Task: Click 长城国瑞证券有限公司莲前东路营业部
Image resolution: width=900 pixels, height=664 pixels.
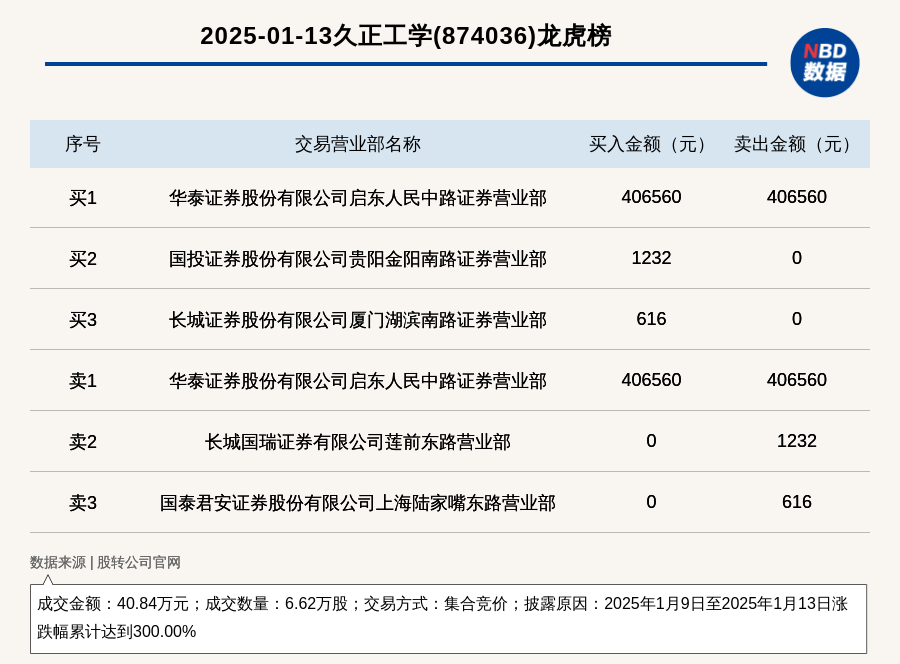Action: point(358,442)
